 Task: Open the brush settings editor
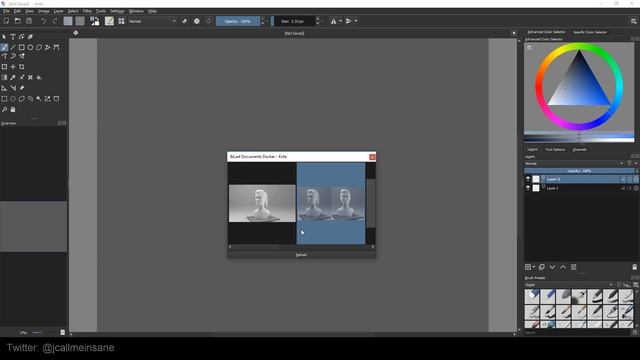click(109, 21)
